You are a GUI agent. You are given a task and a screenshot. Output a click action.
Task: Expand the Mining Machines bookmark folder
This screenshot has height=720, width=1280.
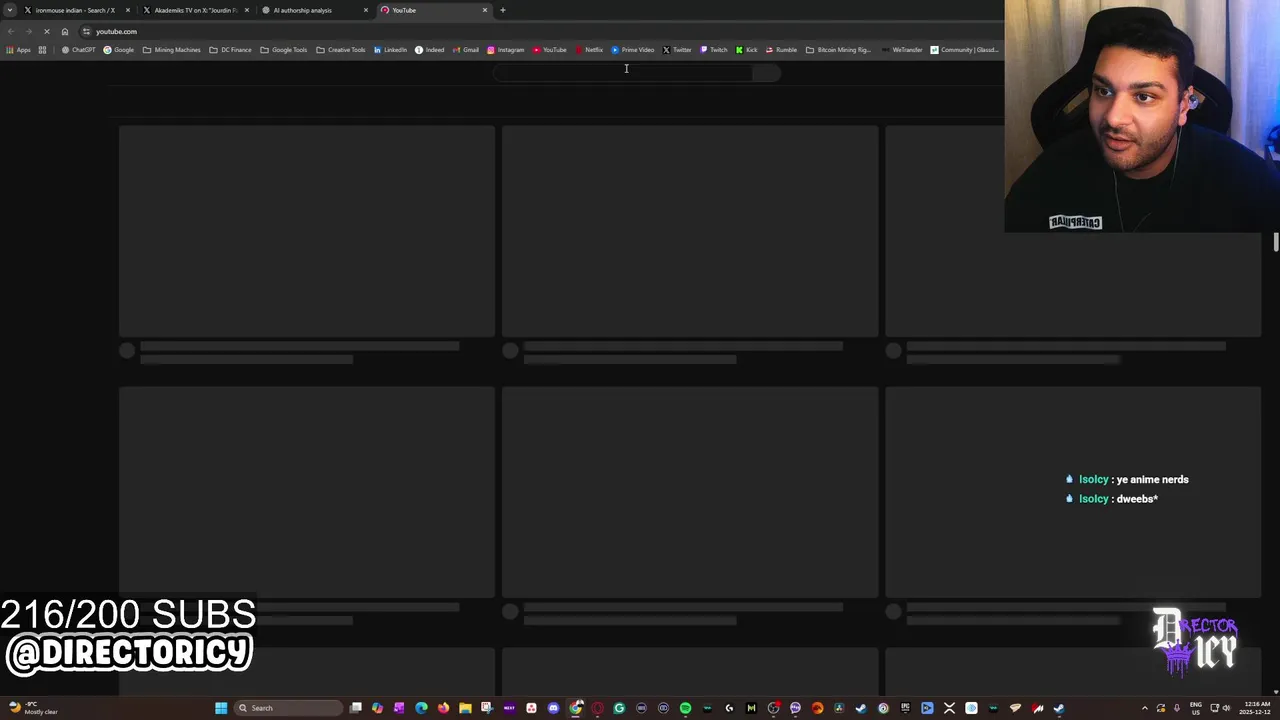point(171,50)
